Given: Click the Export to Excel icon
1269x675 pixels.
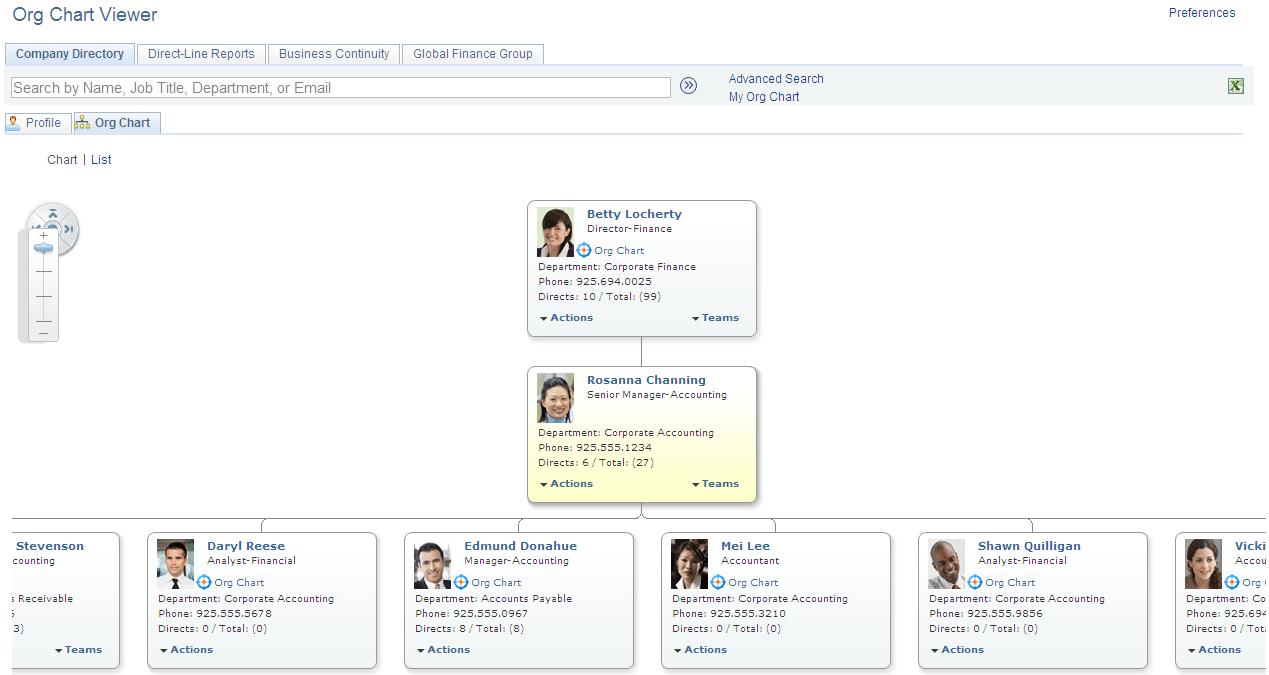Looking at the screenshot, I should [x=1235, y=86].
